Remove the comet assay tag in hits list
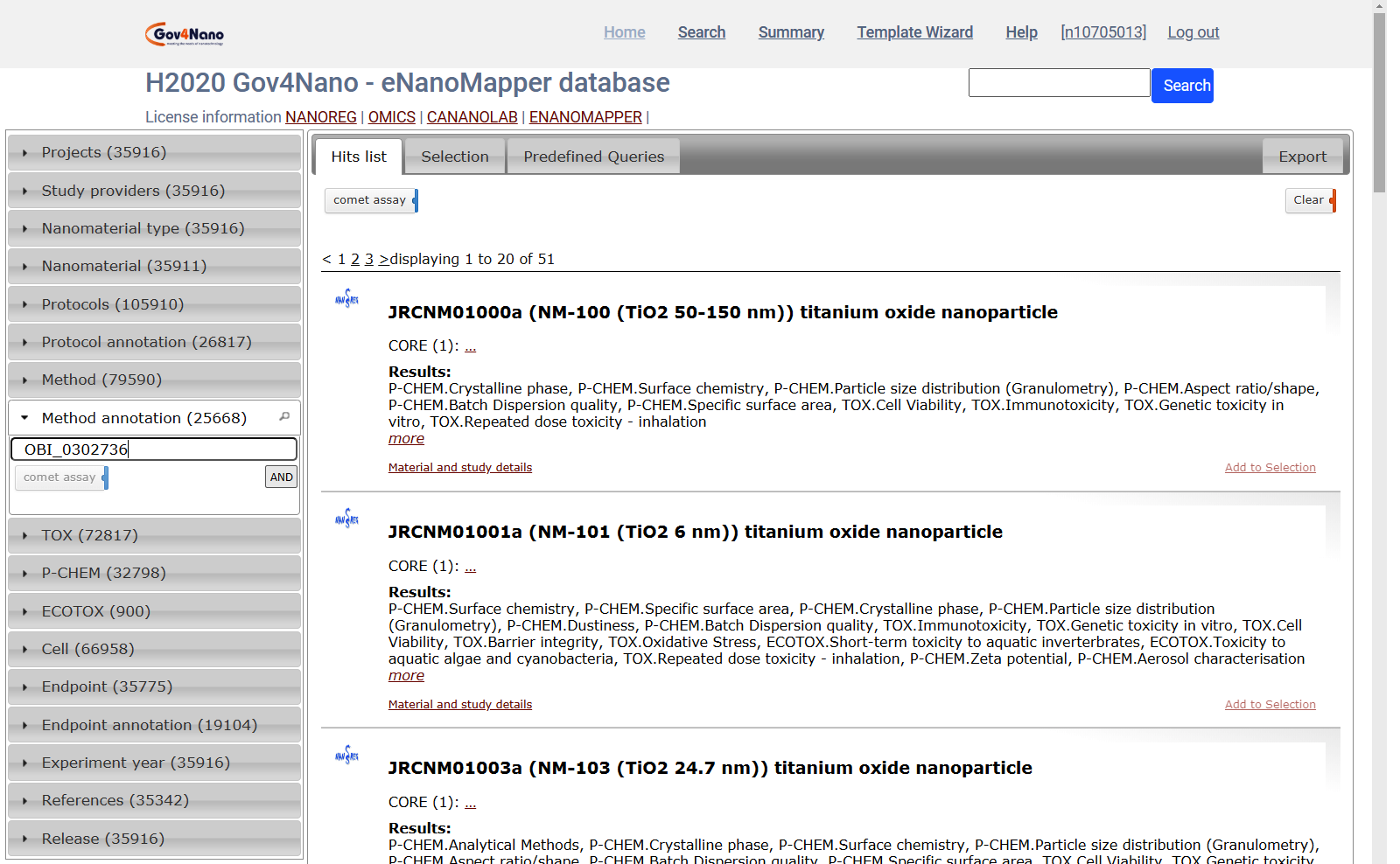The height and width of the screenshot is (864, 1400). 415,200
